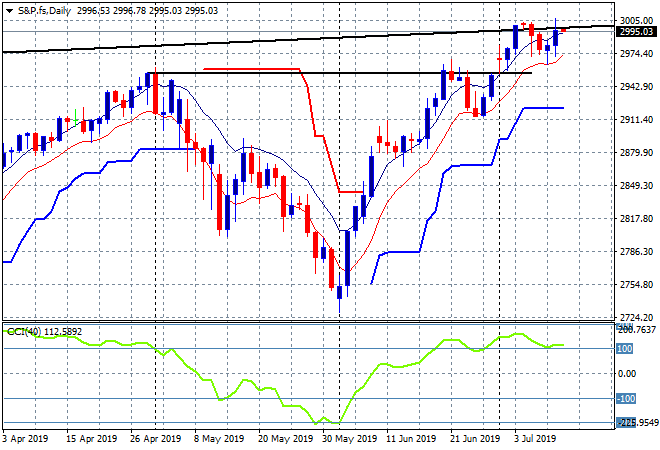Click the -100 level marker on CCI
The height and width of the screenshot is (450, 660).
coord(626,399)
